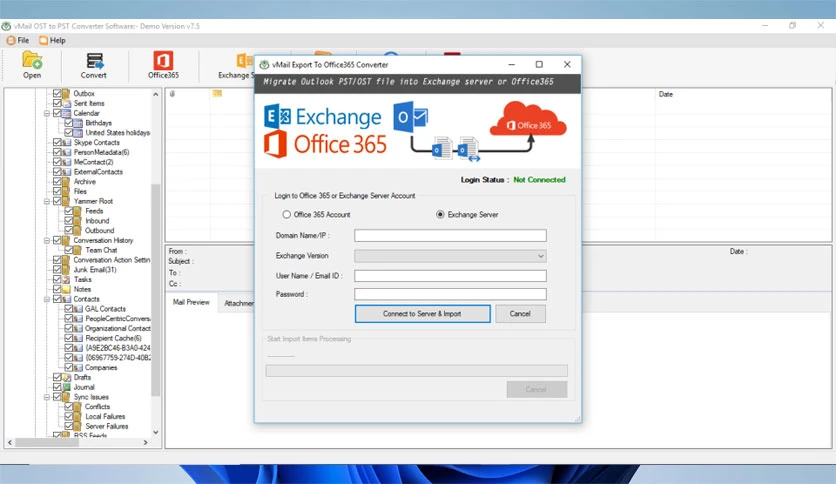
Task: Click the import progress bar
Action: tap(416, 370)
